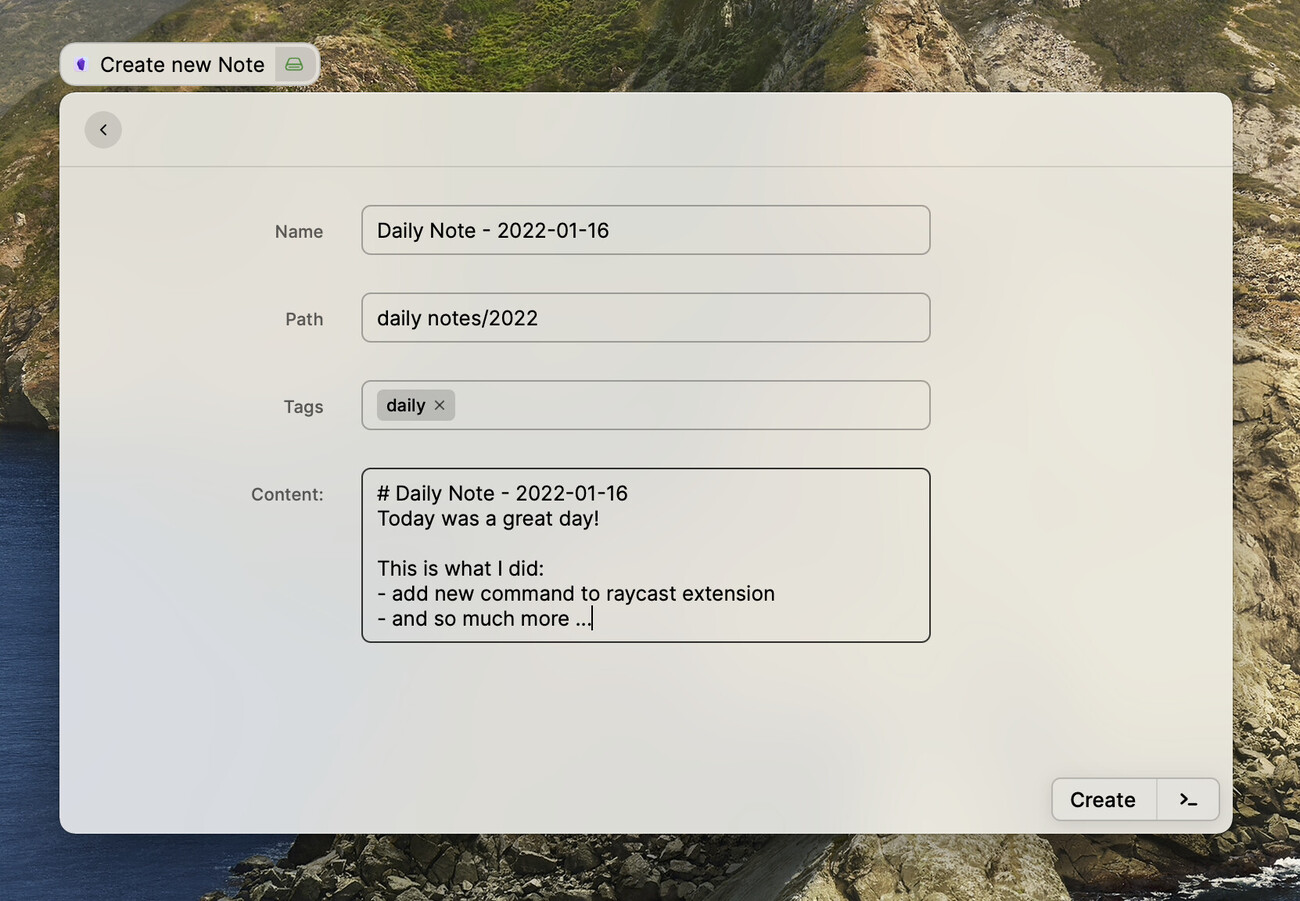The image size is (1300, 901).
Task: Click the Tags form label
Action: click(x=303, y=406)
